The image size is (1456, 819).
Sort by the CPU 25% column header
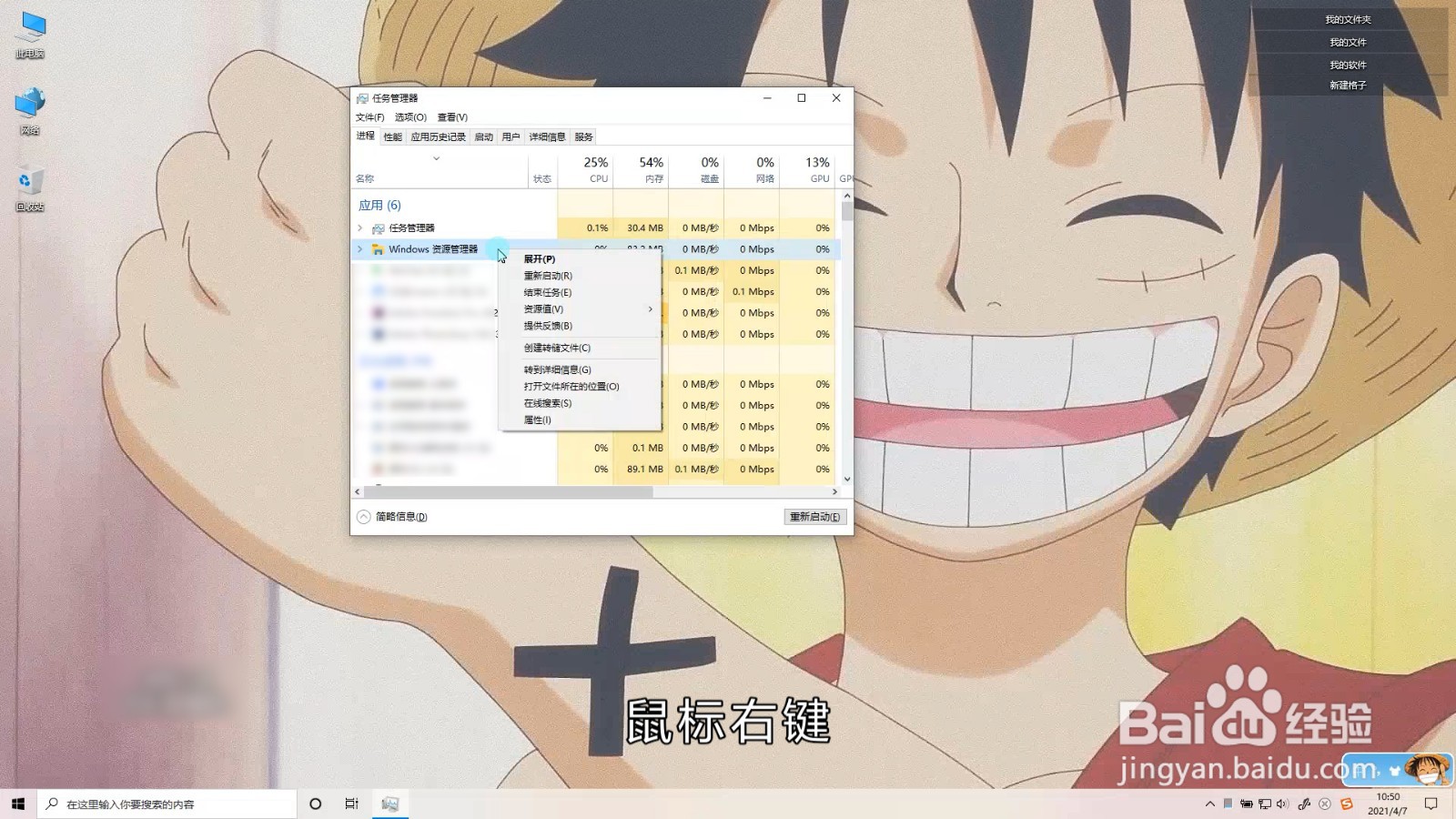tap(585, 169)
